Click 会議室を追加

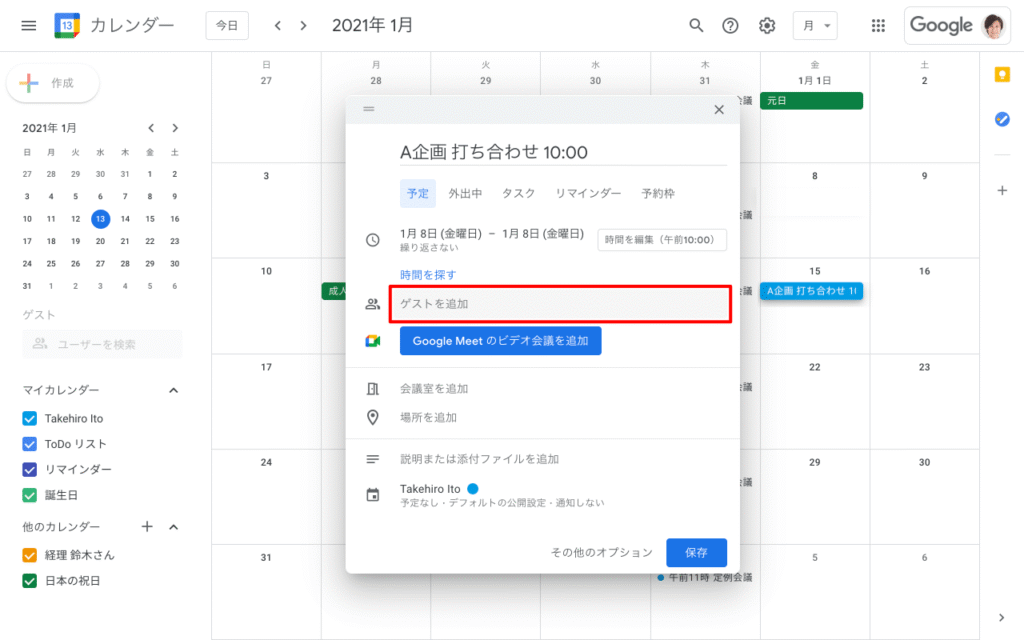(x=434, y=389)
